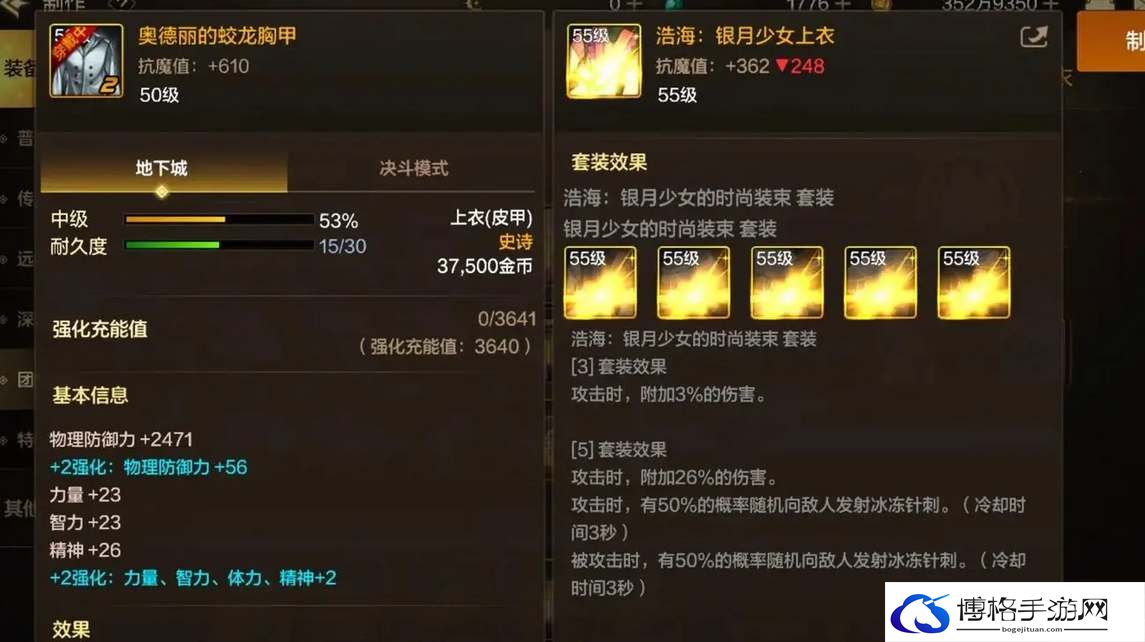1145x642 pixels.
Task: Switch to the 决斗模式 tab
Action: 413,169
